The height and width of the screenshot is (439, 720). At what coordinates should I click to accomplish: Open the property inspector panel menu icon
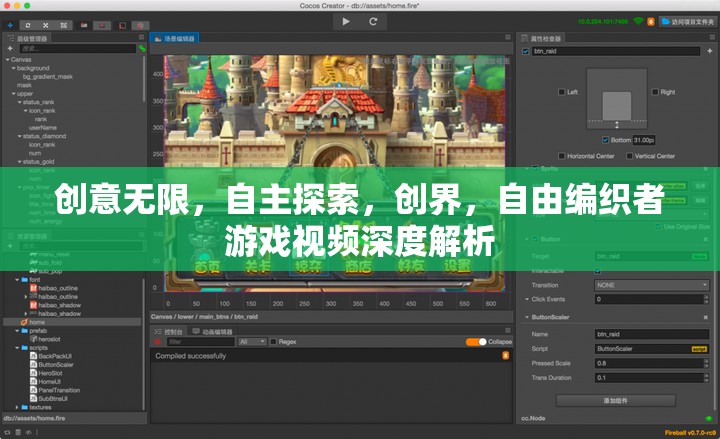712,37
